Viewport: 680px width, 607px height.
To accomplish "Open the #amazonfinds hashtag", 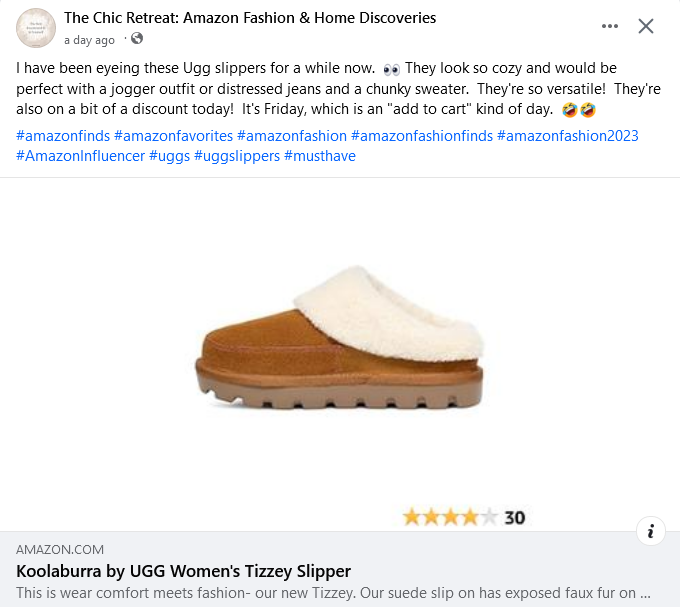I will pos(63,135).
